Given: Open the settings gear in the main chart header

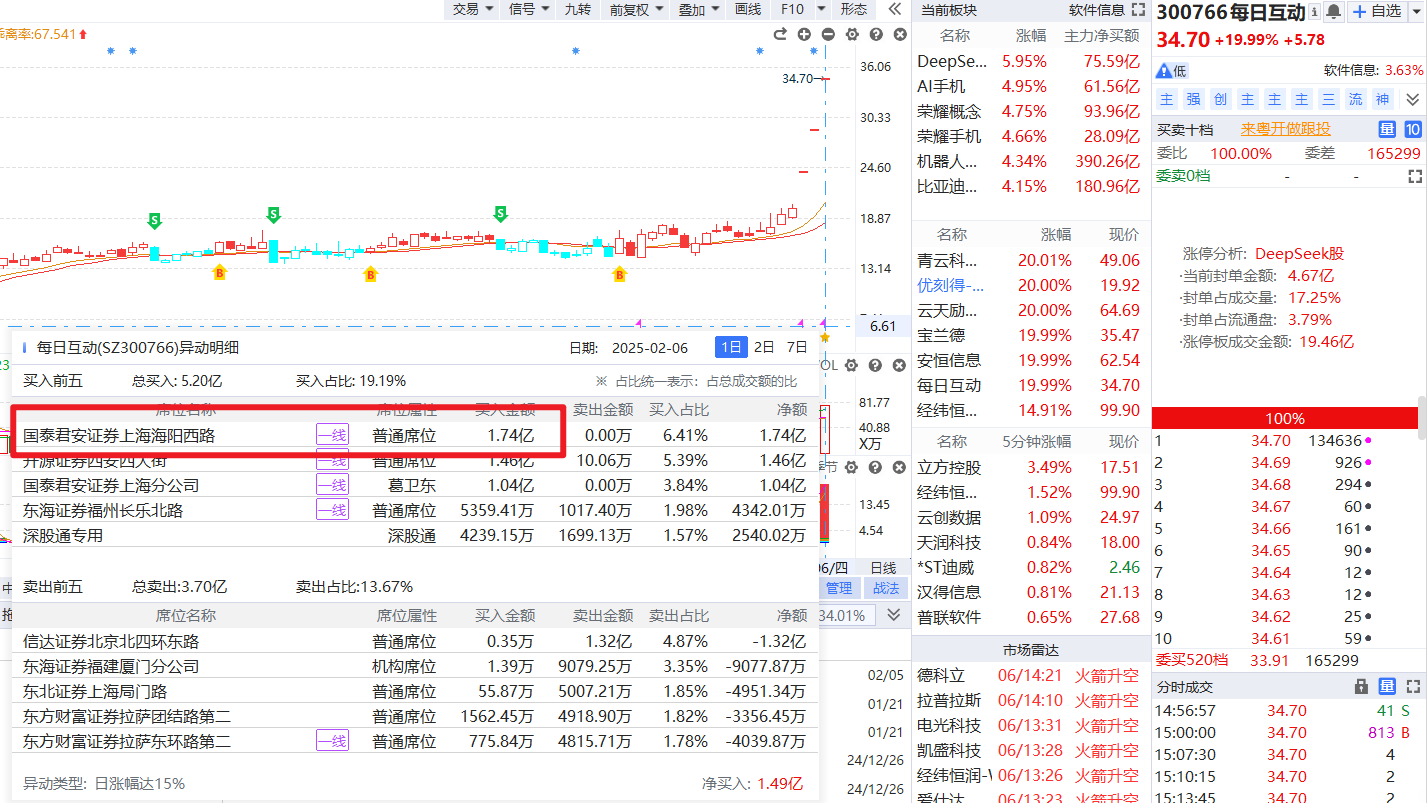Looking at the screenshot, I should (852, 35).
